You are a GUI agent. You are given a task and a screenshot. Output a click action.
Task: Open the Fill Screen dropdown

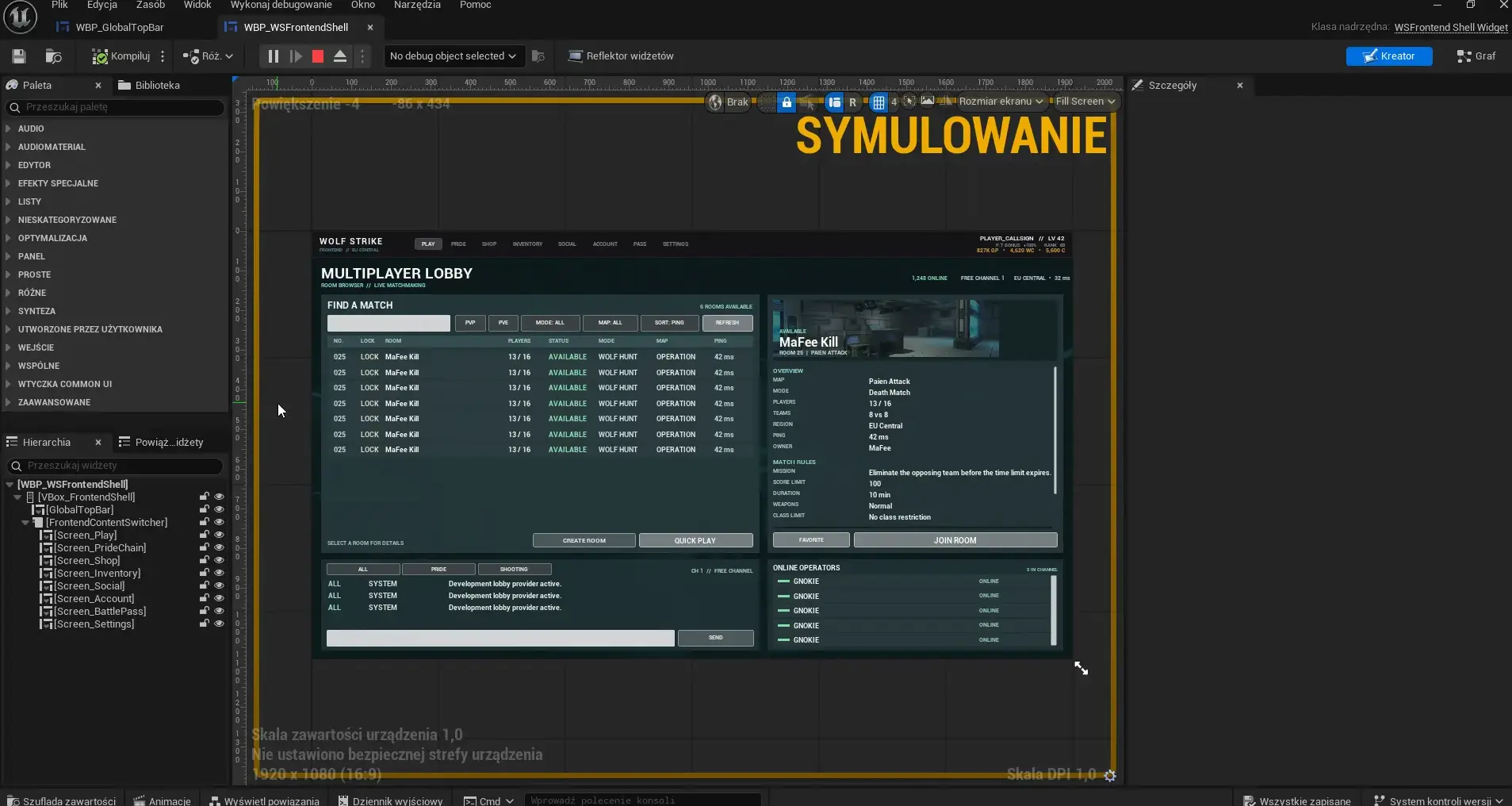(1085, 102)
